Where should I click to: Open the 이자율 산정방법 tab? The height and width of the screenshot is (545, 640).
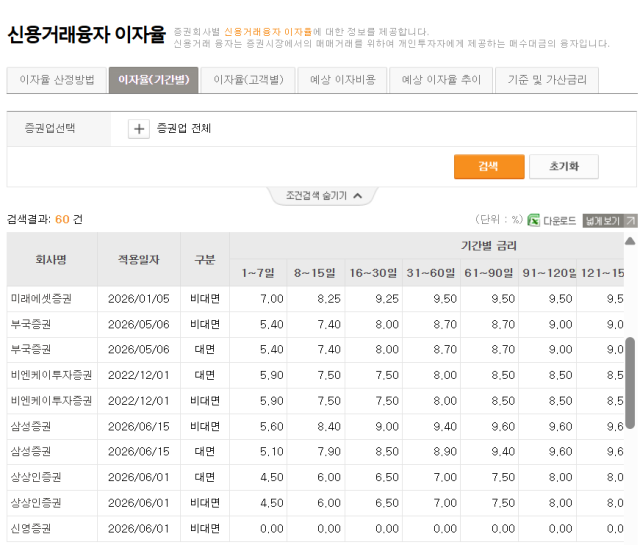pos(57,80)
